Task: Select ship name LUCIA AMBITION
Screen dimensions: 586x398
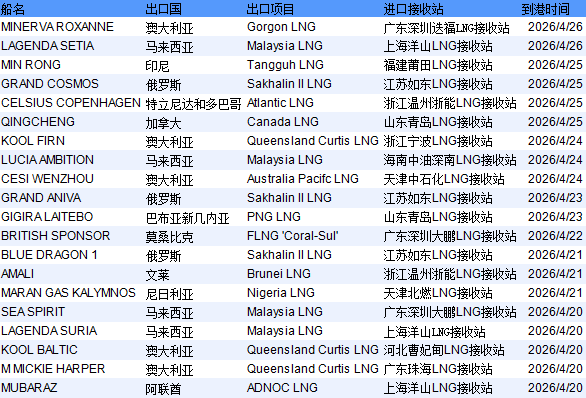Action: coord(47,160)
